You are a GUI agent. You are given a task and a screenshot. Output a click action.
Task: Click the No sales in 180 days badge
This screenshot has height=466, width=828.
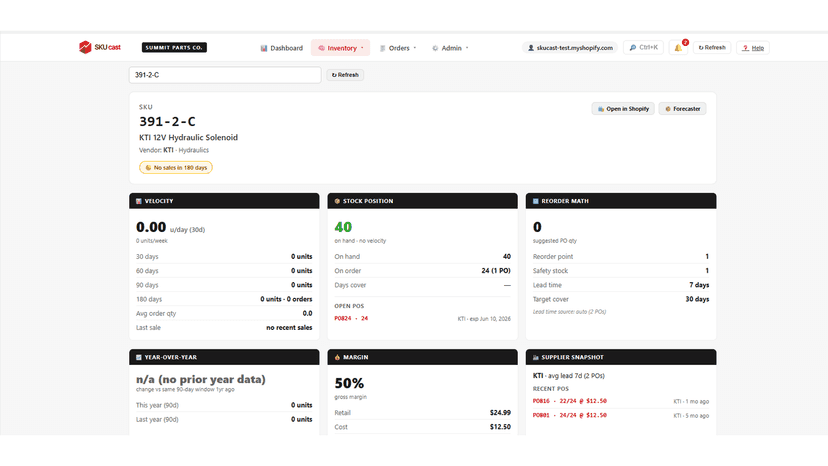tap(176, 167)
